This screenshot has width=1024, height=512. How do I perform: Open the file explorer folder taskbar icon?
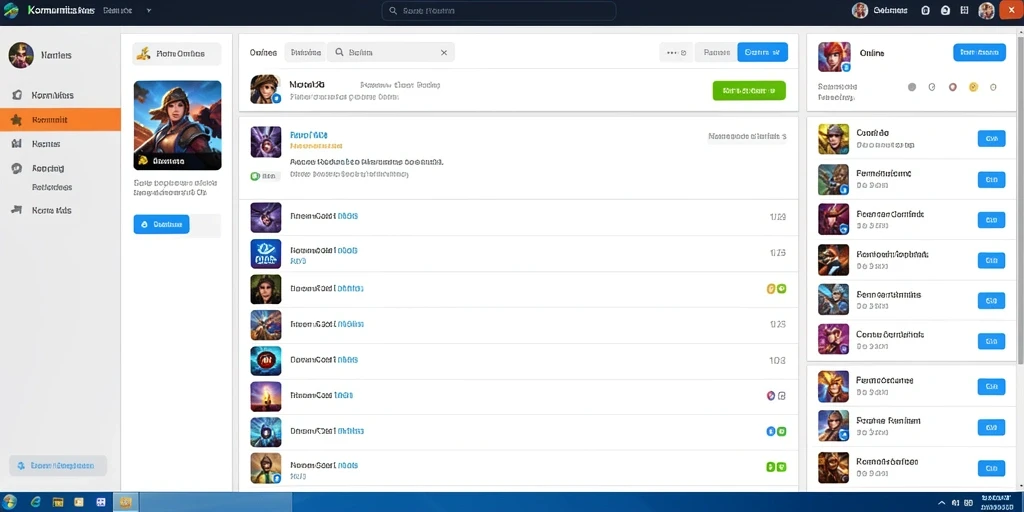57,502
